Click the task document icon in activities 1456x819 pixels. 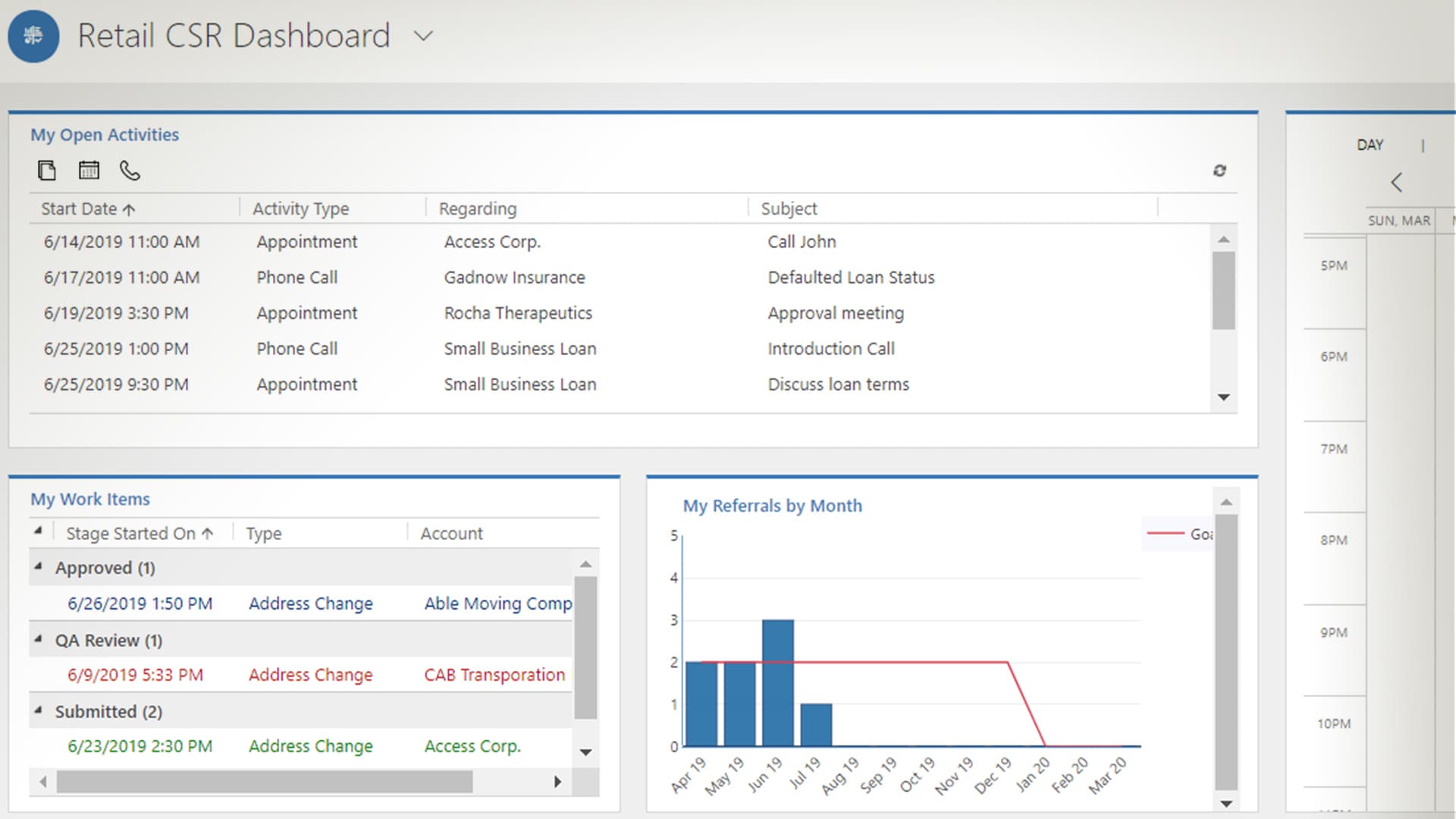tap(47, 171)
